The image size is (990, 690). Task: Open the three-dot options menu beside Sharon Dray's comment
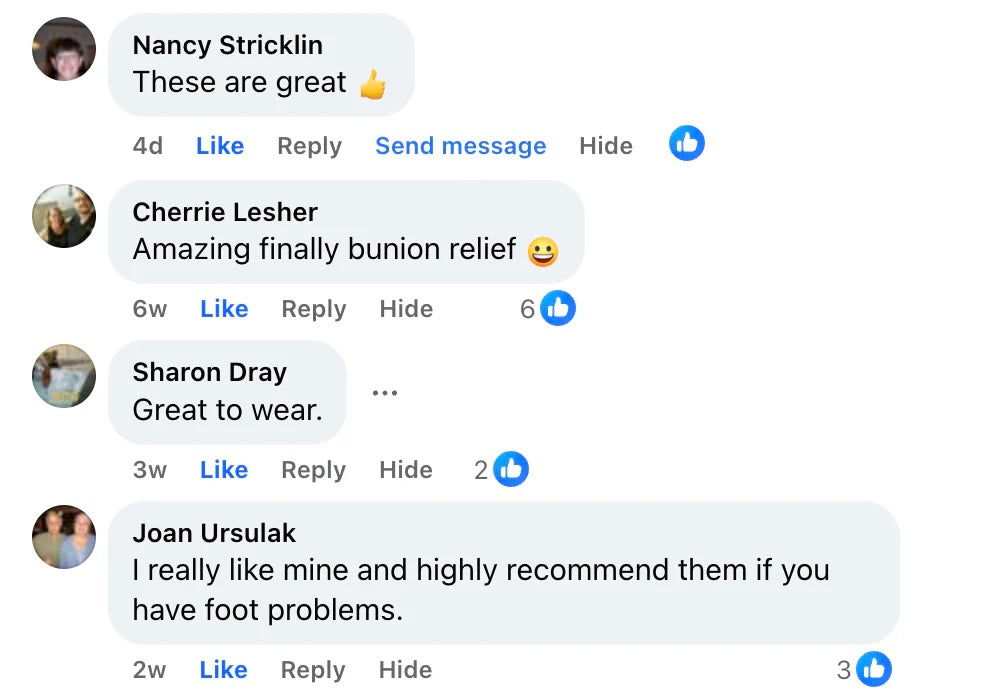point(385,393)
